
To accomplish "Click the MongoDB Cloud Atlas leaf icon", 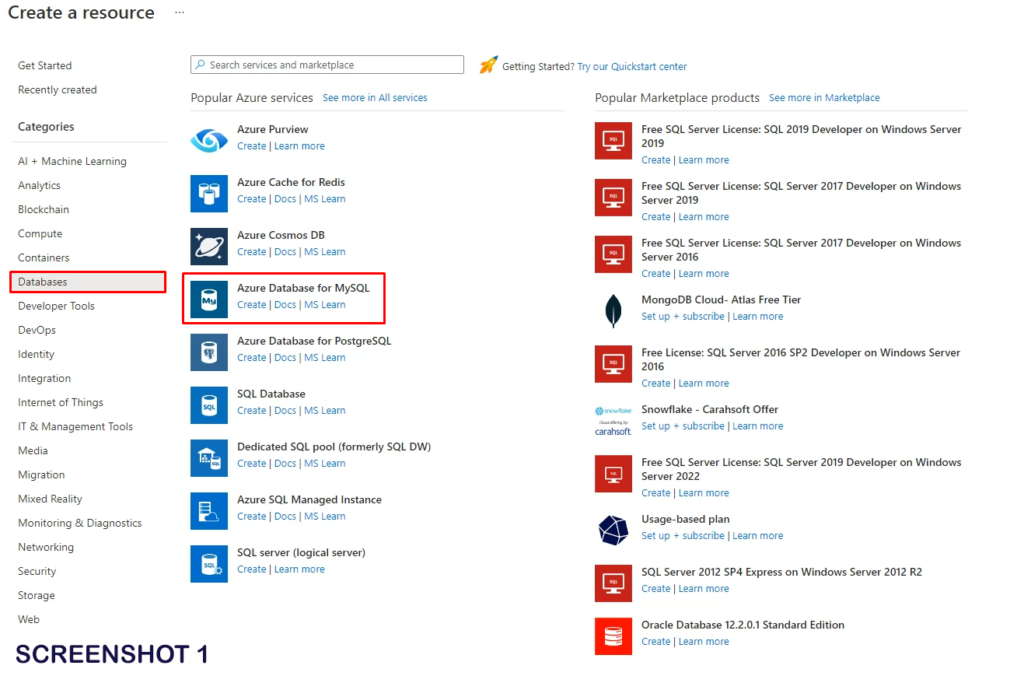I will [x=613, y=311].
